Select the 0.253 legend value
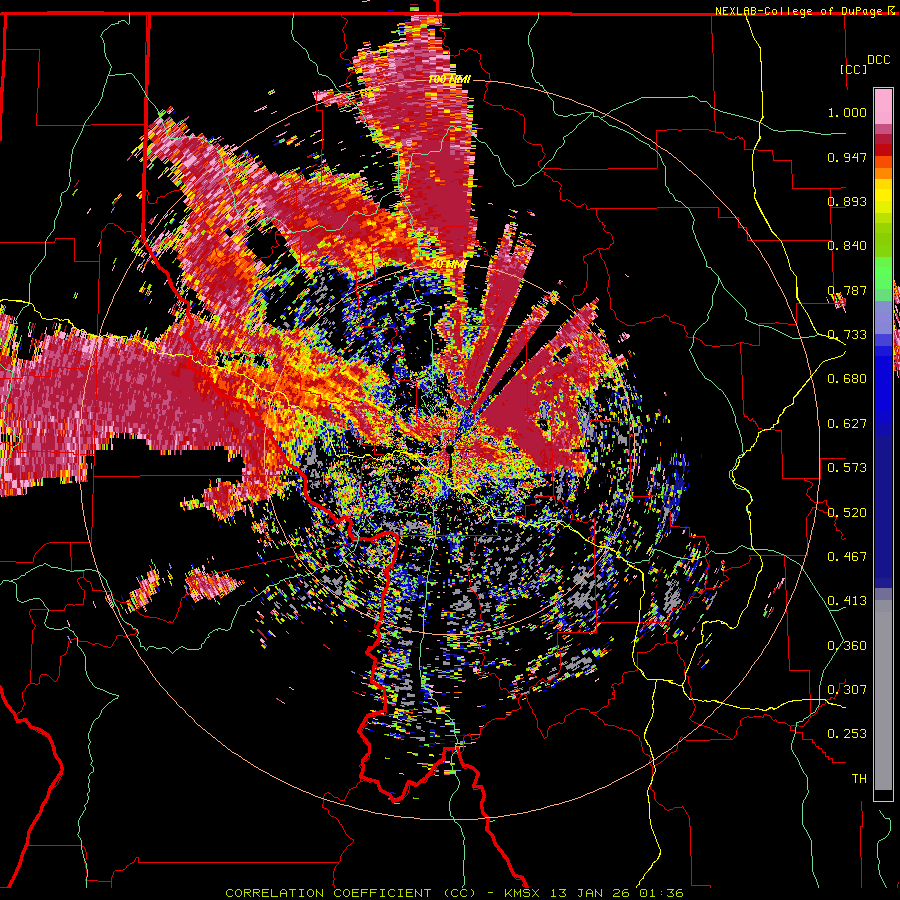 pos(847,734)
